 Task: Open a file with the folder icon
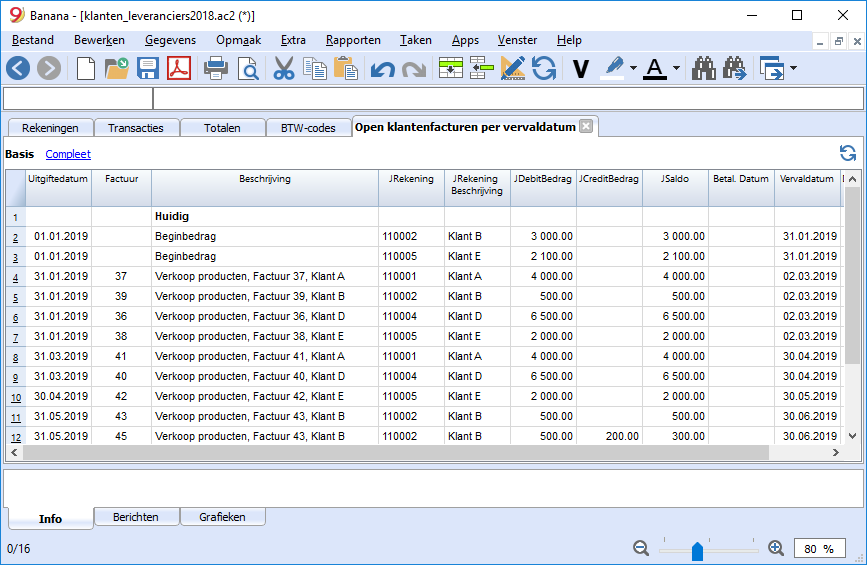117,69
